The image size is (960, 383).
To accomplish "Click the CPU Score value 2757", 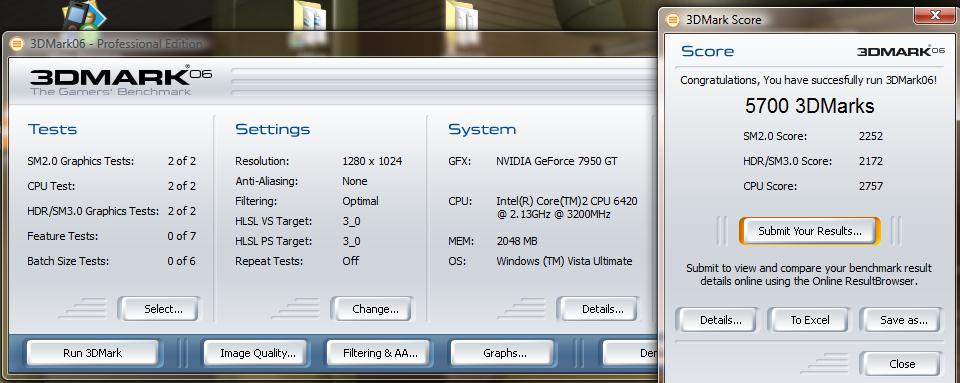I will pos(871,186).
